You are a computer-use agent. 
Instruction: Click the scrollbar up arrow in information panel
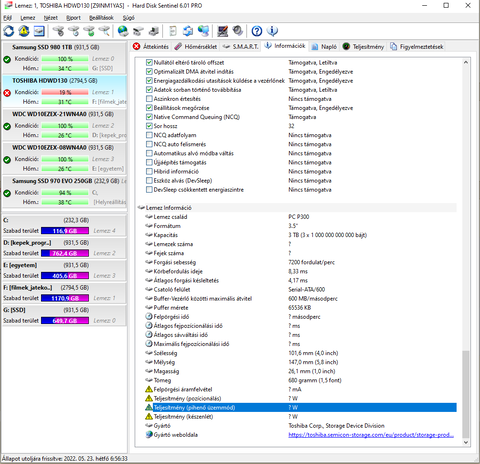pyautogui.click(x=466, y=62)
